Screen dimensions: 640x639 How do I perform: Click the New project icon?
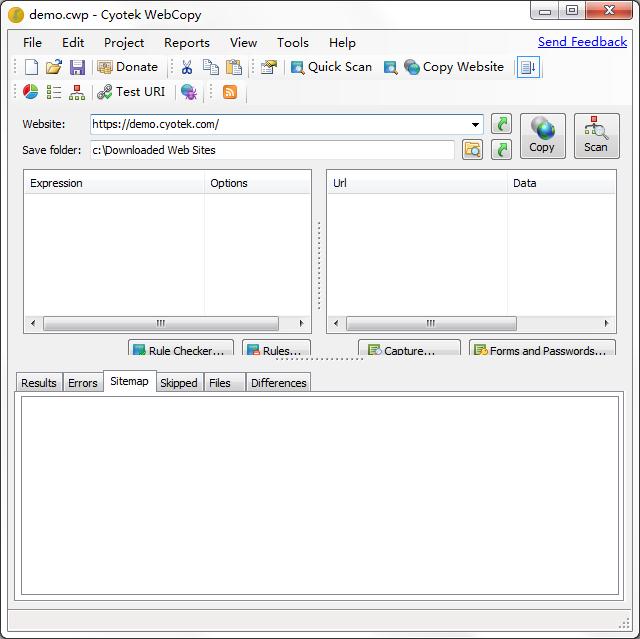[31, 67]
